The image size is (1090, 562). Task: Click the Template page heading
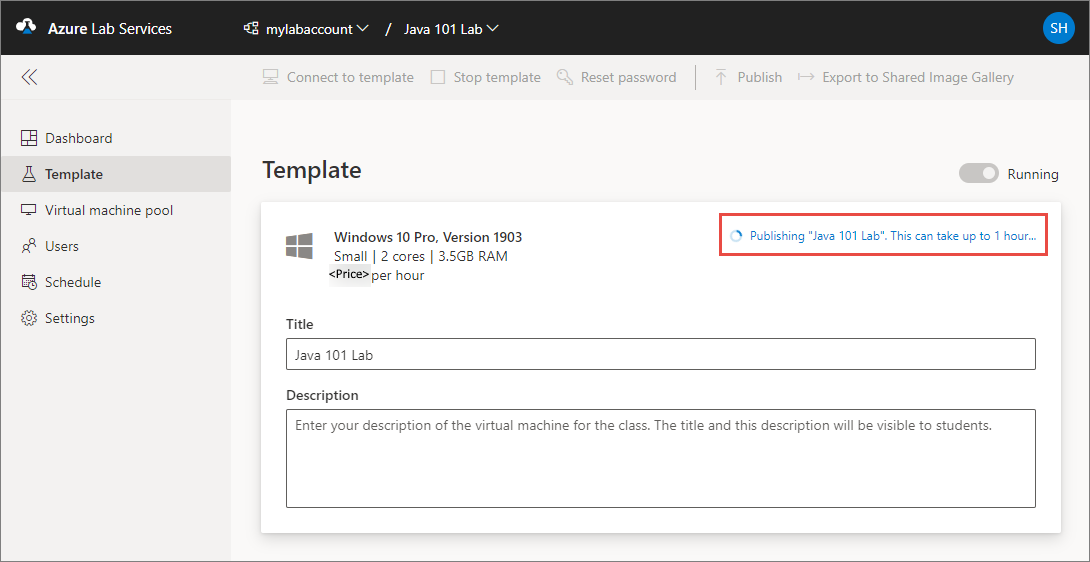[x=312, y=170]
